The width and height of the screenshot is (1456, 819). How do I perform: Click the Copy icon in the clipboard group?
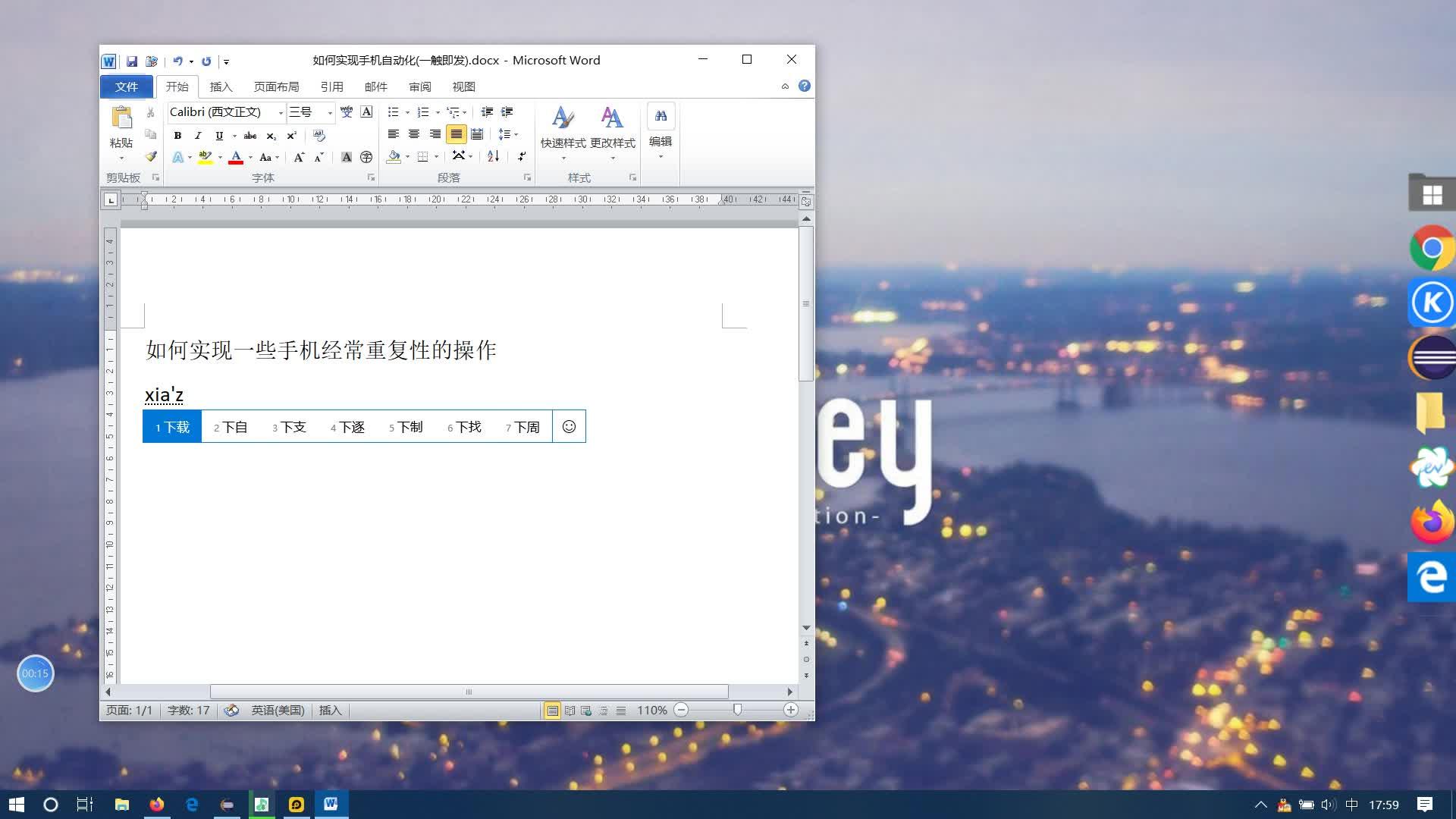tap(151, 134)
